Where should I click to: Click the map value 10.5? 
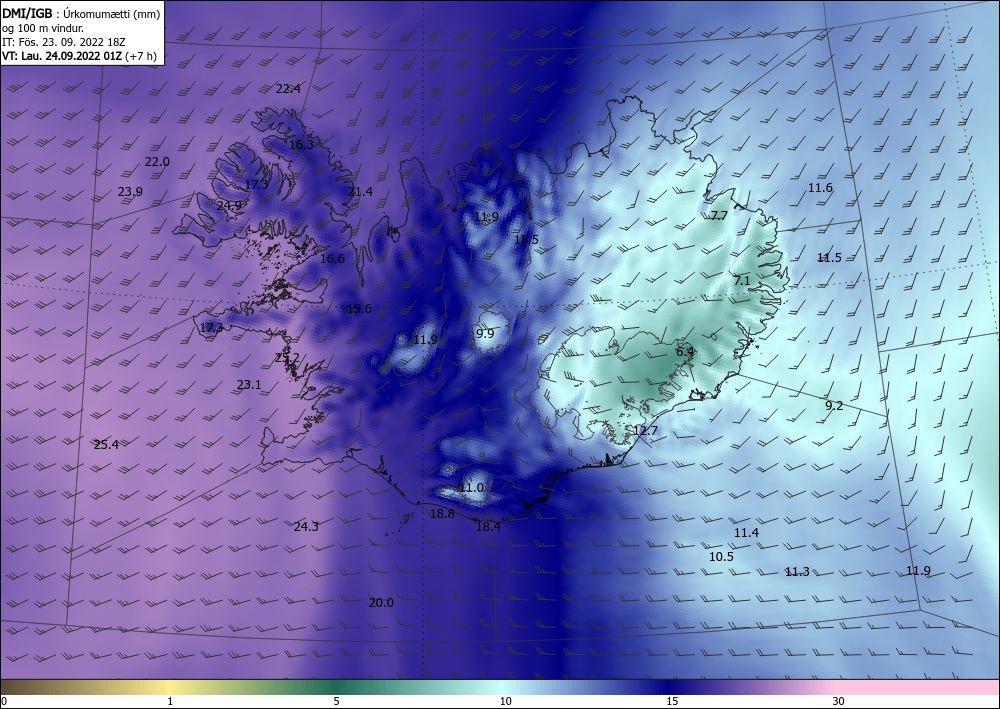click(721, 557)
